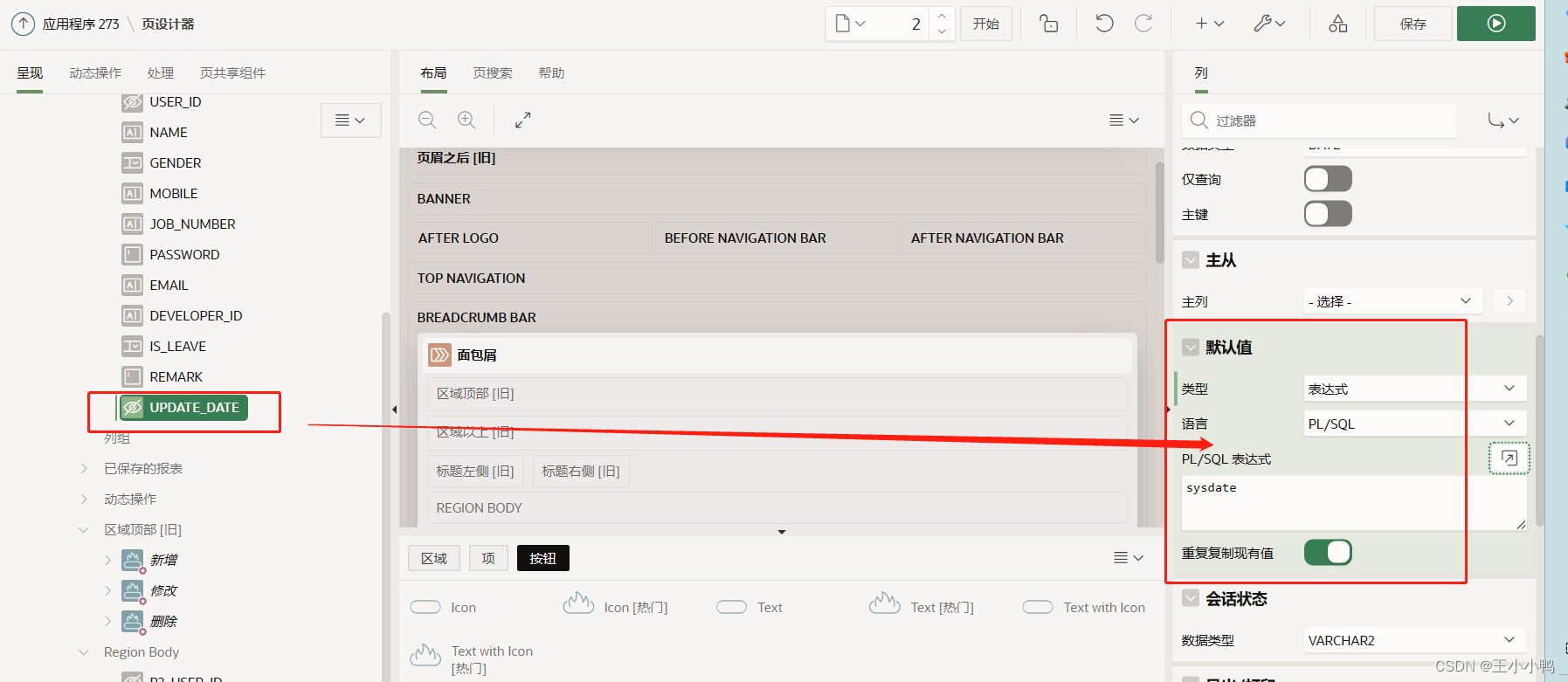Click the breadcrumb region icon

coord(439,355)
